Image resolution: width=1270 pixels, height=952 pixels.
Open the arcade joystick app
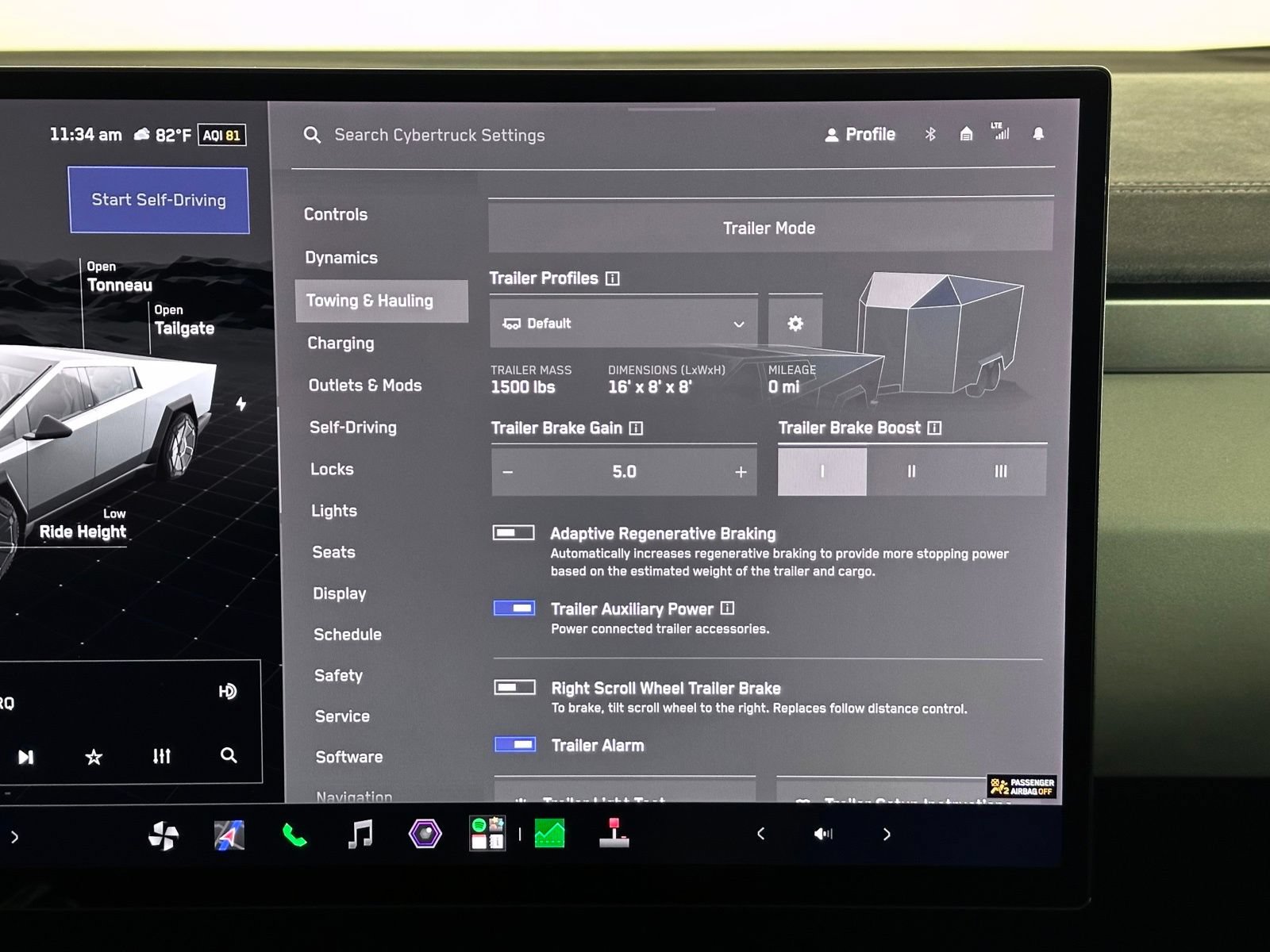(614, 833)
